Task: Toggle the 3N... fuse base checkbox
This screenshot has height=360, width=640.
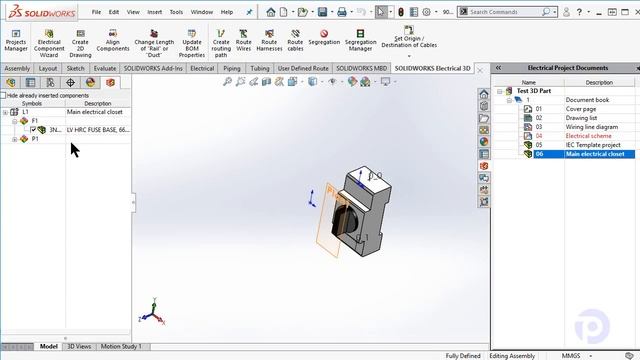Action: [33, 129]
